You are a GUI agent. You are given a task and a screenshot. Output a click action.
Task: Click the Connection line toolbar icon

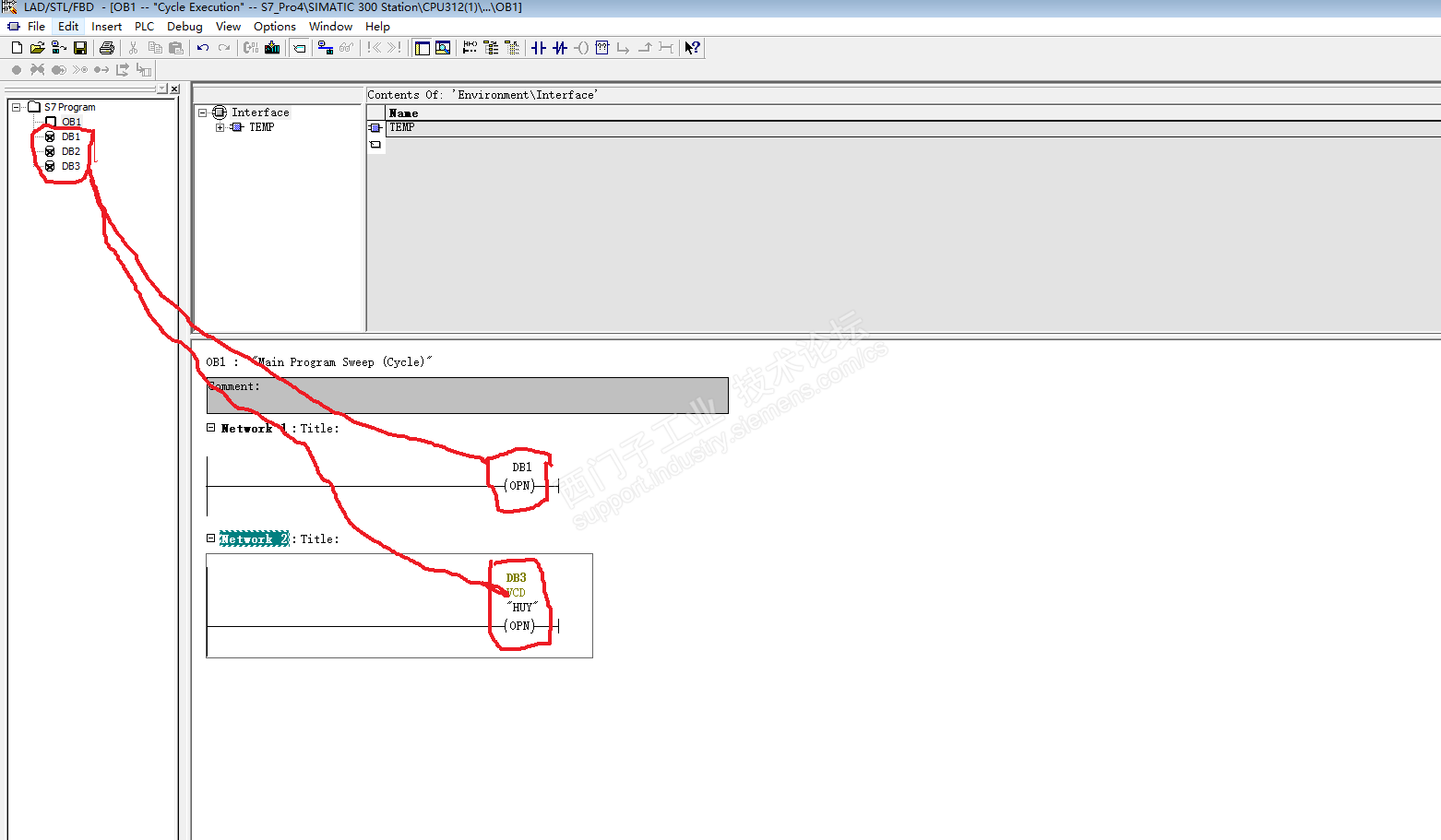tap(666, 48)
